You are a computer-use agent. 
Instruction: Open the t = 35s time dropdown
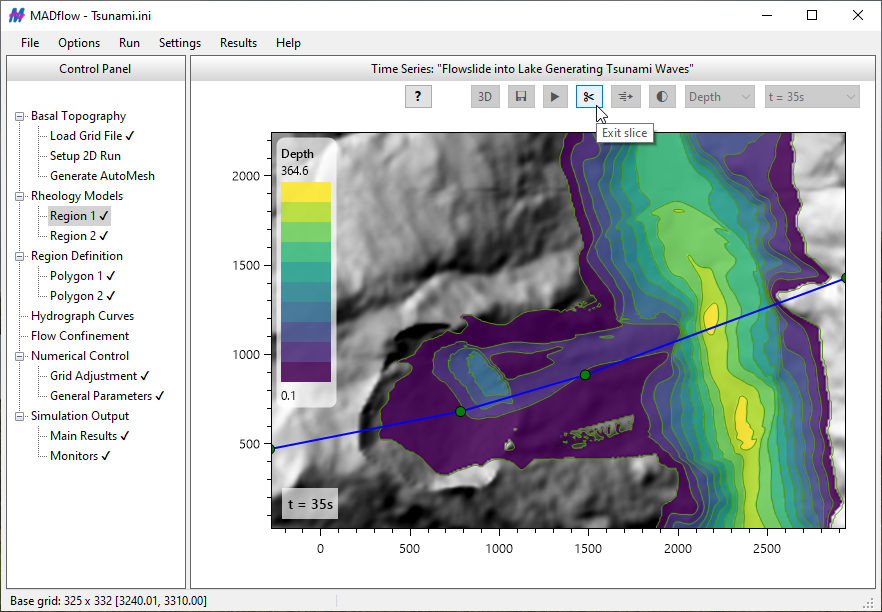811,97
